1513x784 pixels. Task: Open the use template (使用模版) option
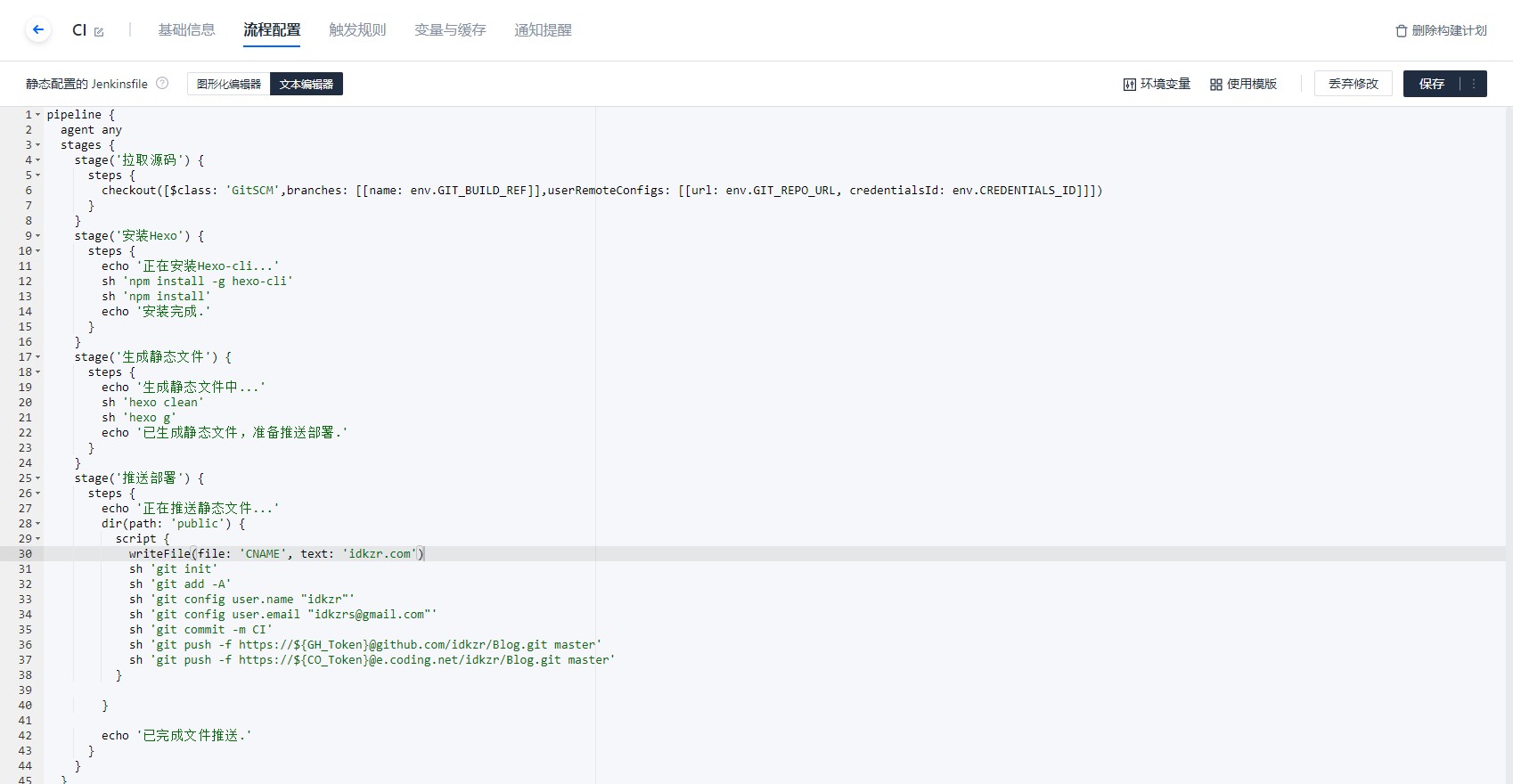coord(1243,84)
